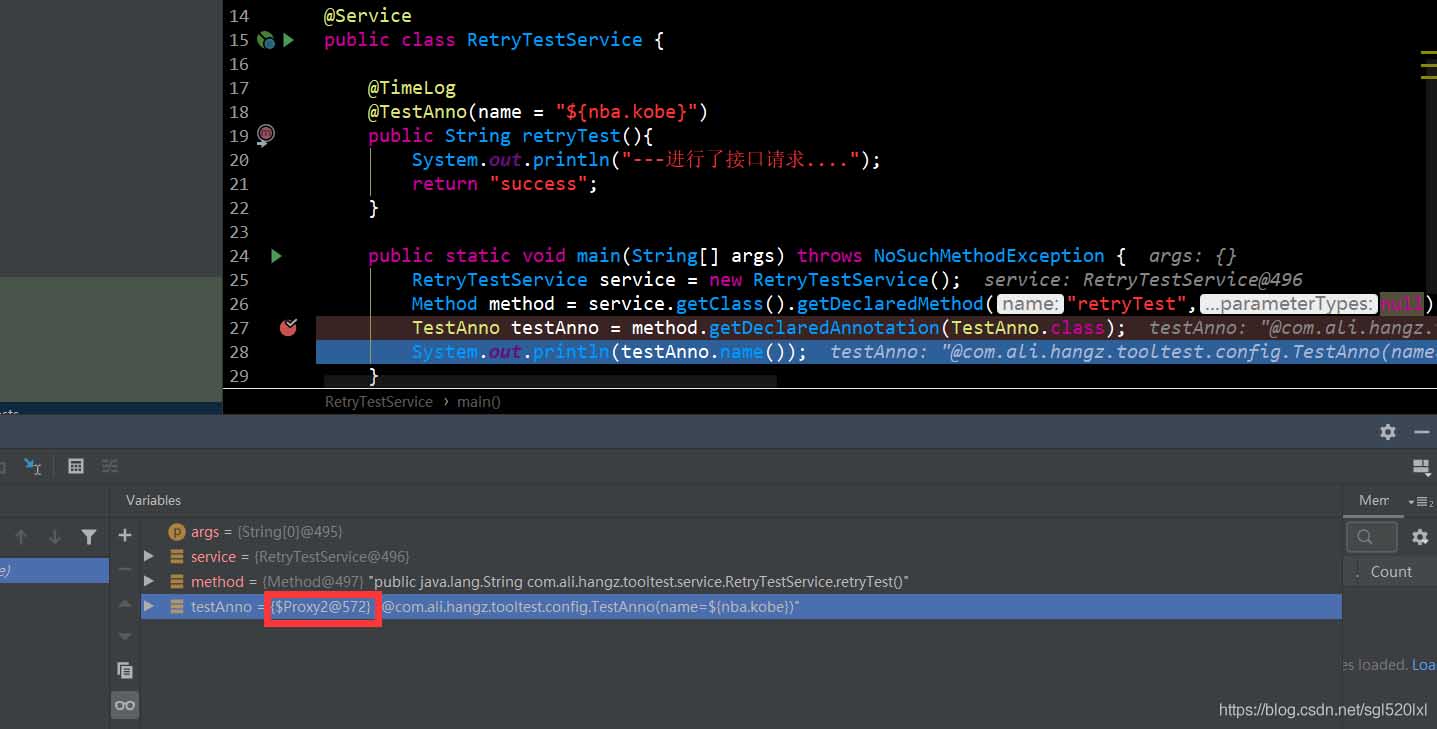Viewport: 1437px width, 729px height.
Task: Click the Load classes link
Action: pos(1424,664)
